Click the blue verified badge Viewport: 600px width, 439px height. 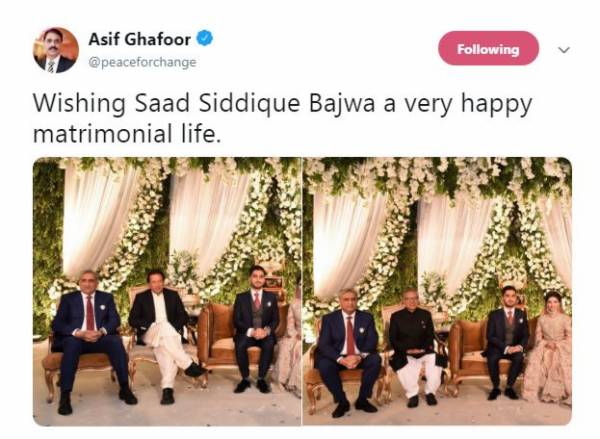tap(205, 38)
